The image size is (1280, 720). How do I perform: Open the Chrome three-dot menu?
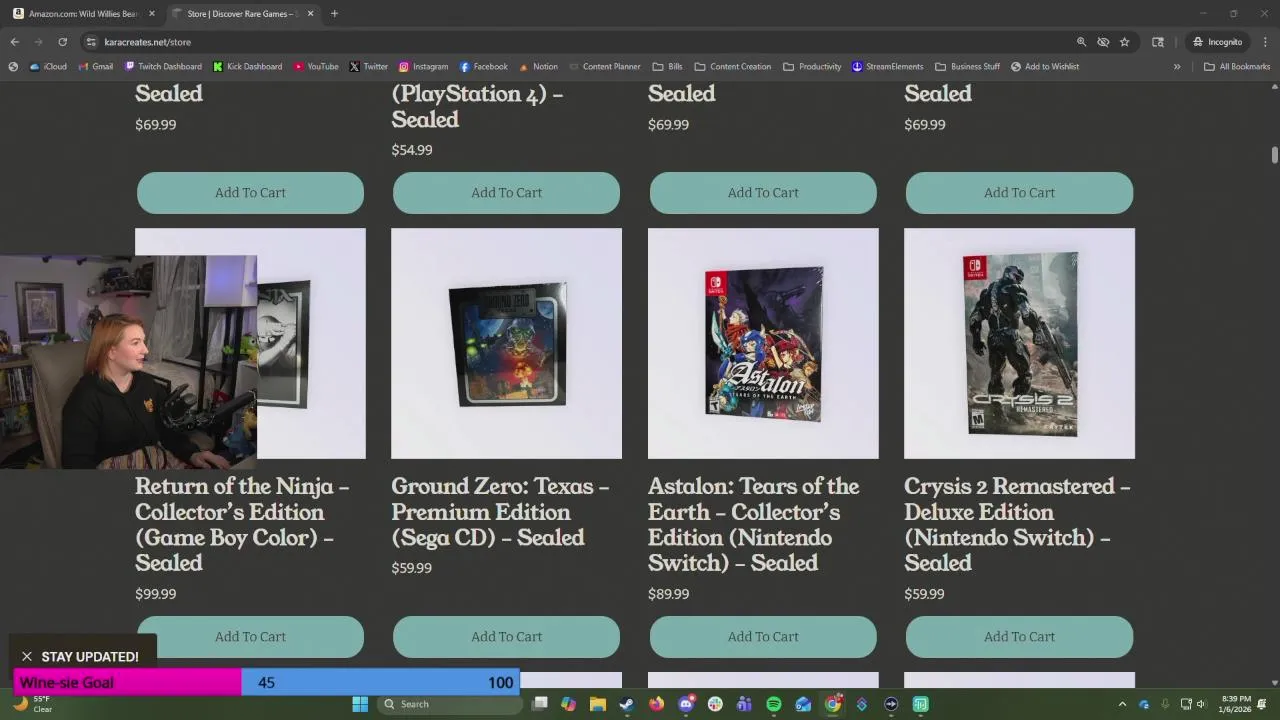click(1266, 42)
